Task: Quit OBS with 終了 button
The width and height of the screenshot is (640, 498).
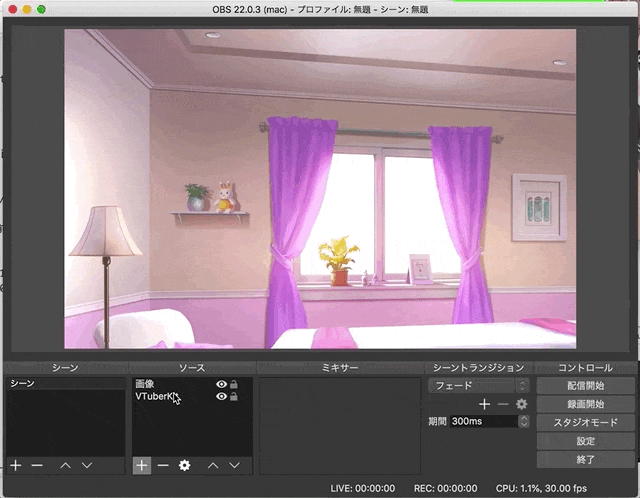Action: (586, 460)
